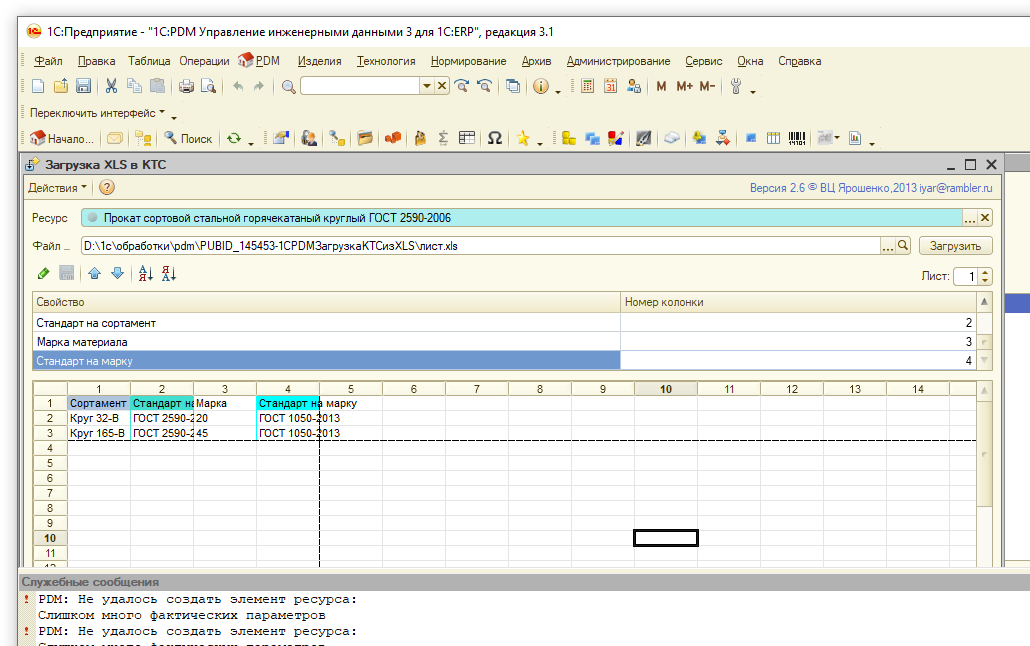Click the sigma sum icon

coord(443,138)
